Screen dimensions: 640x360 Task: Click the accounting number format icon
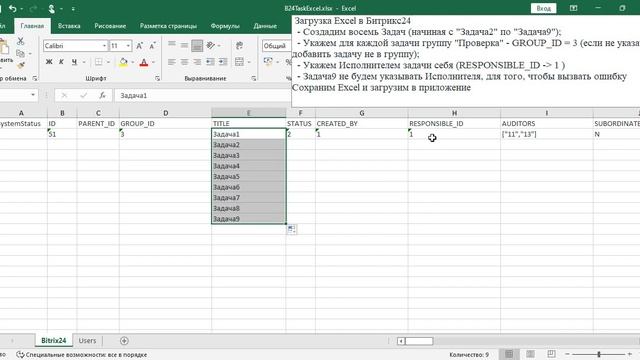268,62
